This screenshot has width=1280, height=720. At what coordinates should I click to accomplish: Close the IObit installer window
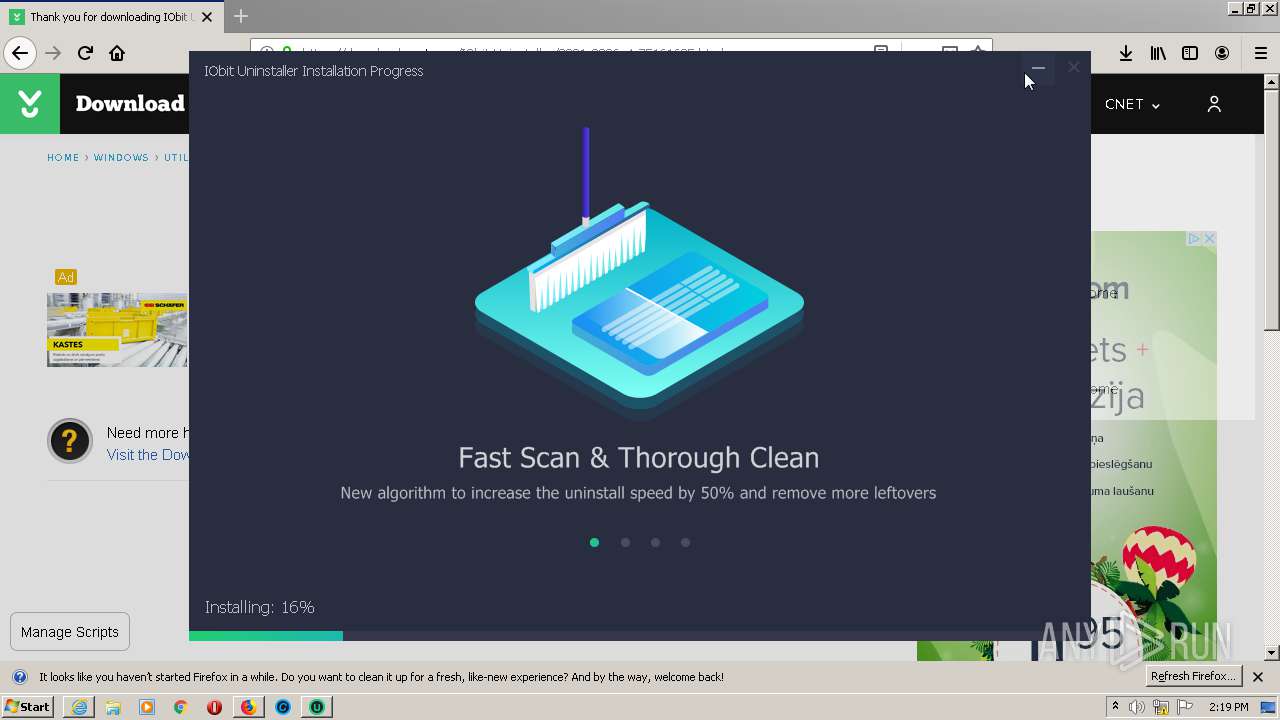pos(1073,68)
